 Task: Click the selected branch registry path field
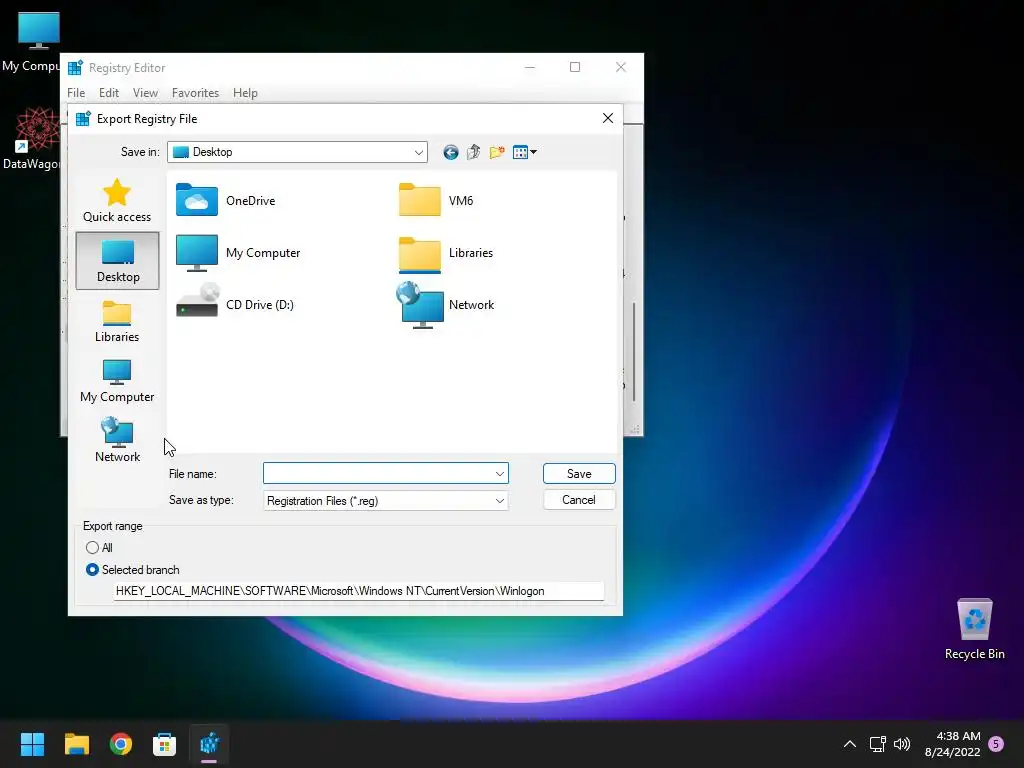click(359, 591)
